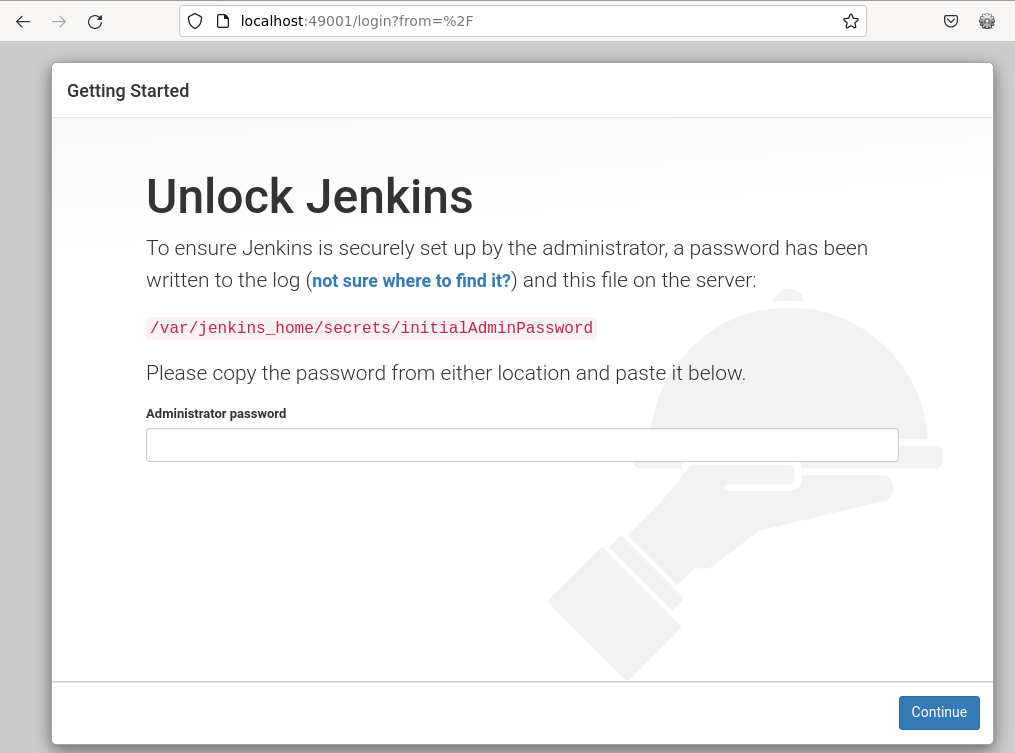
Task: Click the browser back arrow
Action: point(23,21)
